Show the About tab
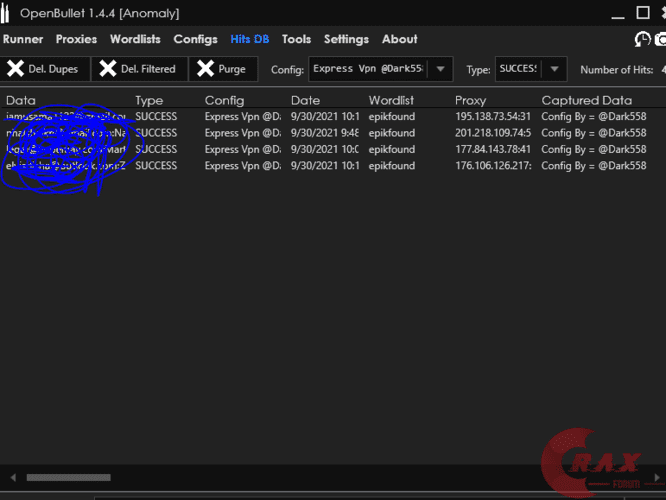Viewport: 666px width, 500px height. coord(400,39)
